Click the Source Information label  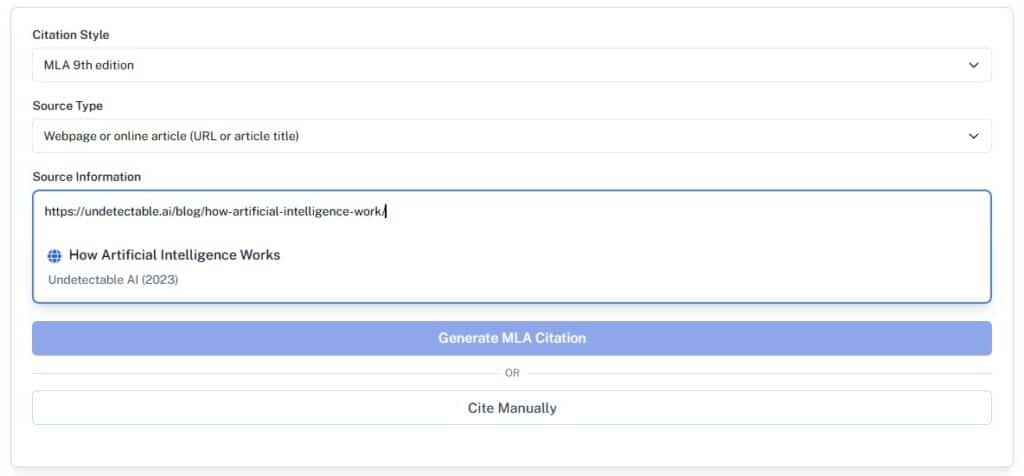(x=86, y=177)
